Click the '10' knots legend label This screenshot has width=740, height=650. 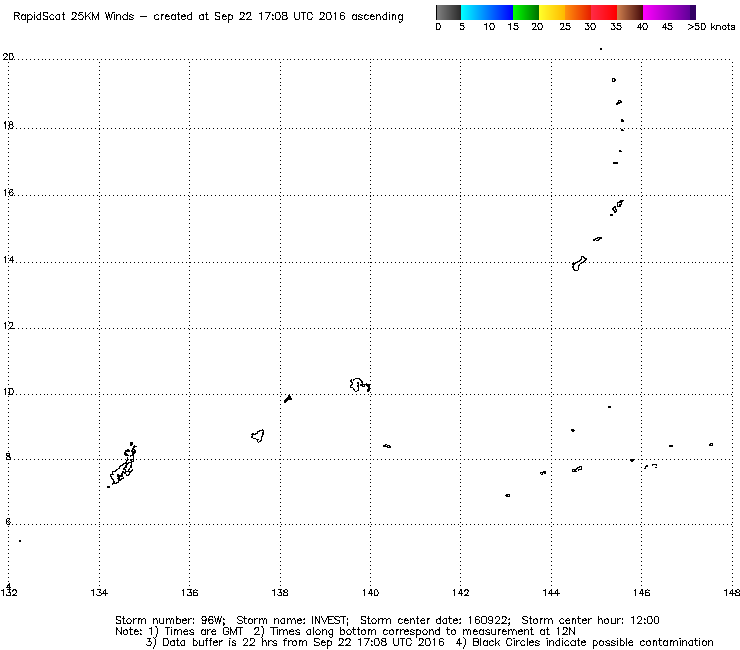(489, 27)
